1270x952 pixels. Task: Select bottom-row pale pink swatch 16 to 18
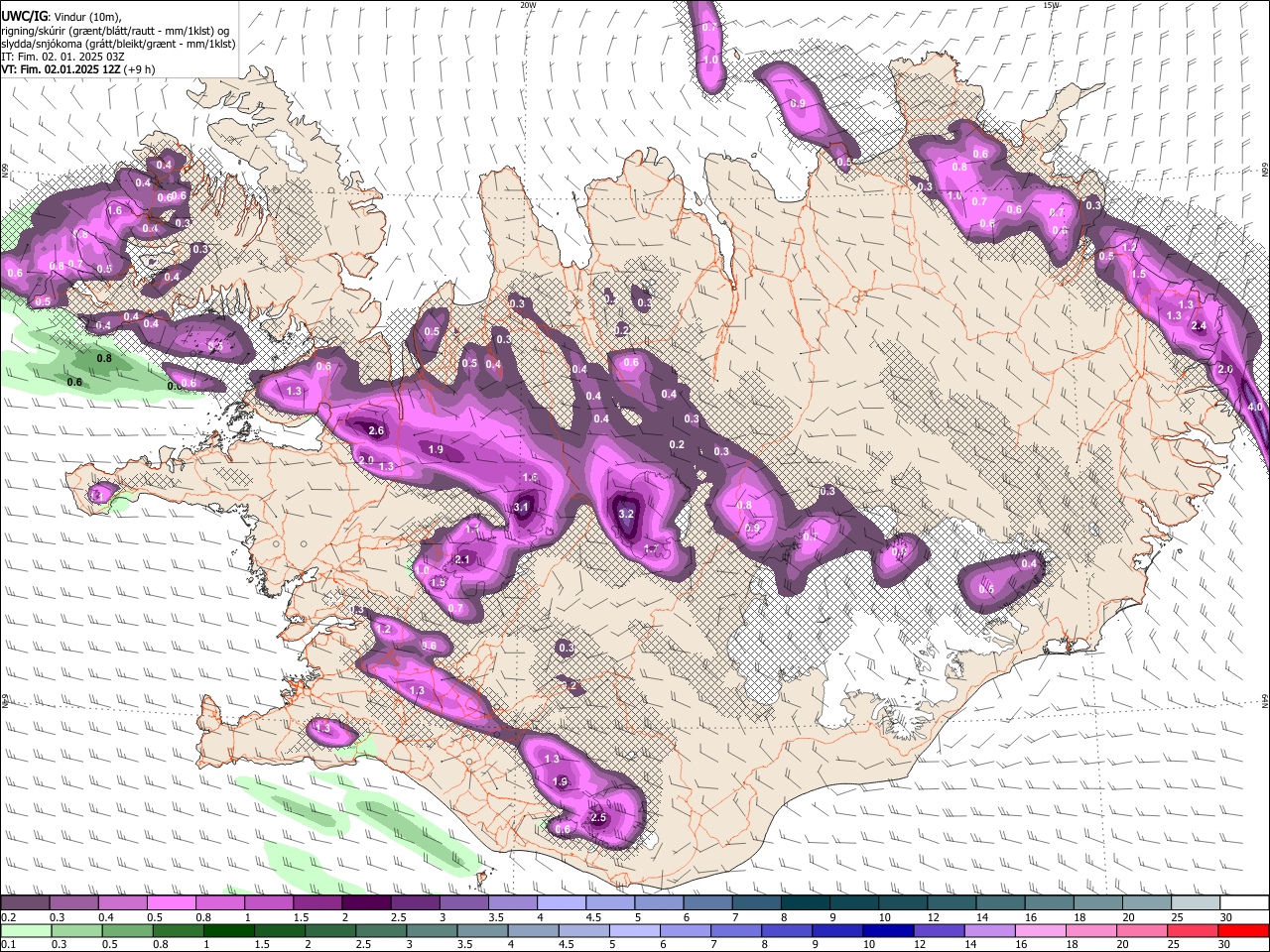click(x=1040, y=930)
